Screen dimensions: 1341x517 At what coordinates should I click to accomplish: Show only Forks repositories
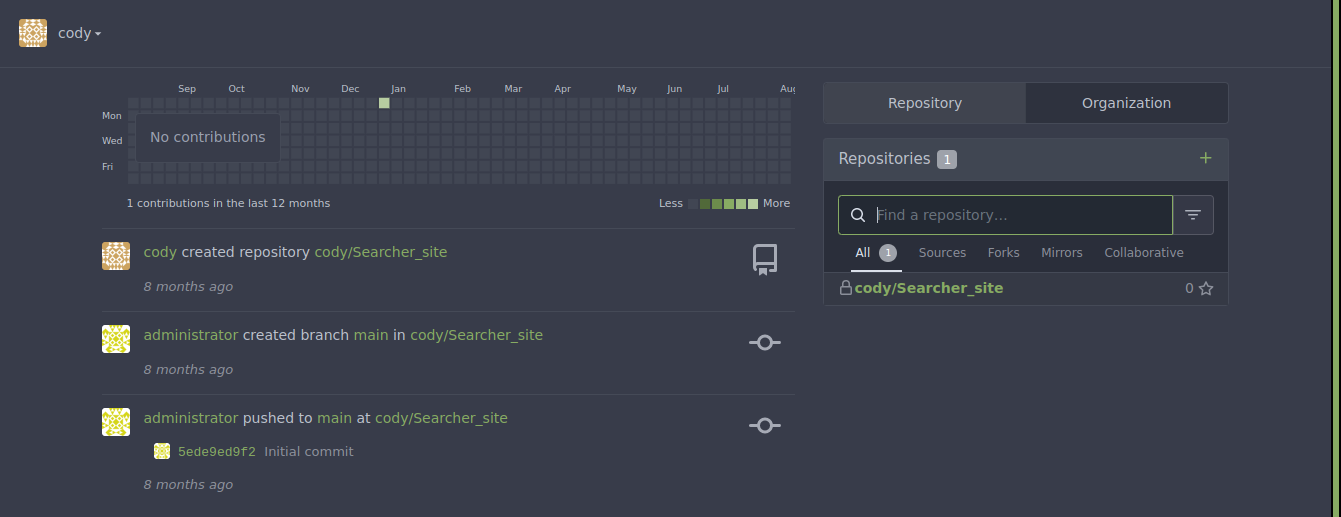tap(1003, 253)
